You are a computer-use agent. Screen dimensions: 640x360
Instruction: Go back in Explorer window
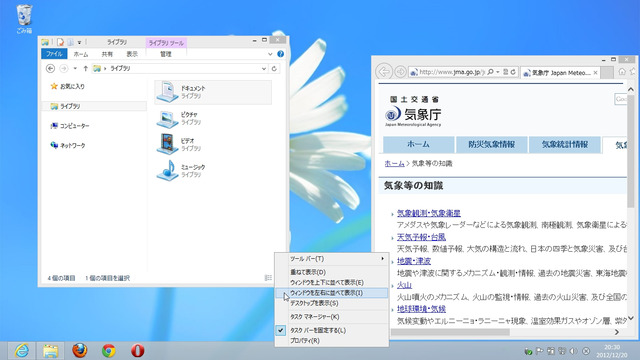[x=50, y=69]
